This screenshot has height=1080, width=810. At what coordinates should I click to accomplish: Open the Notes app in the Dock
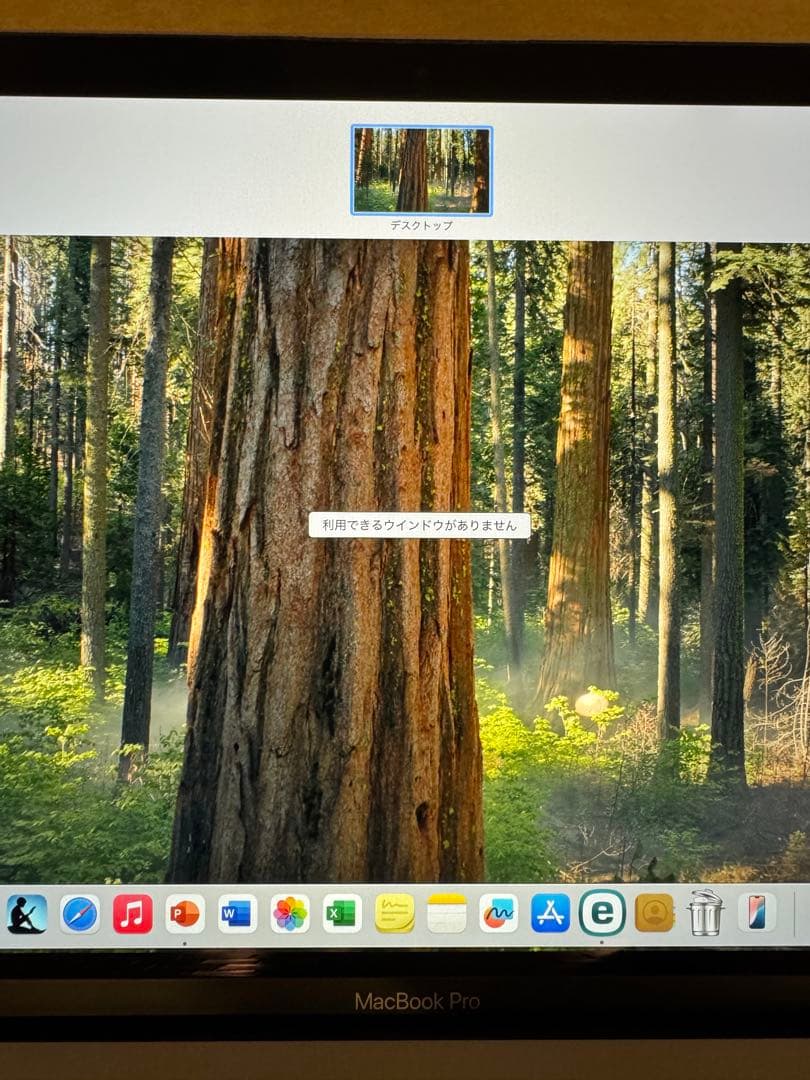(x=447, y=913)
